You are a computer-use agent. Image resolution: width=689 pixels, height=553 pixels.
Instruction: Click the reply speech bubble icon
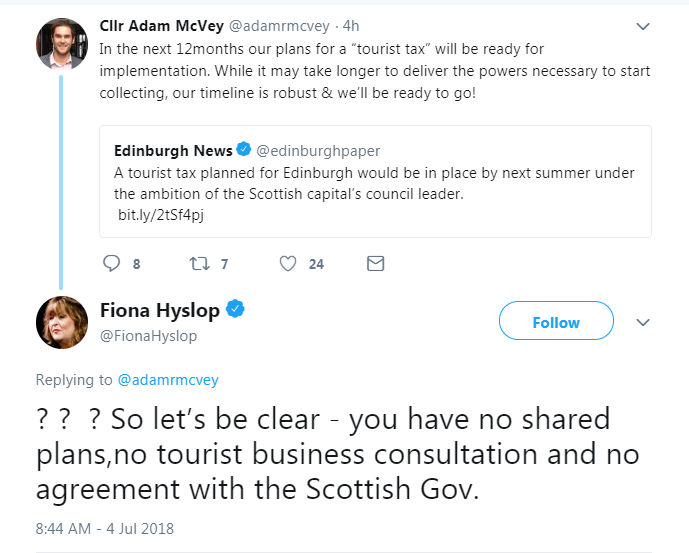(111, 264)
